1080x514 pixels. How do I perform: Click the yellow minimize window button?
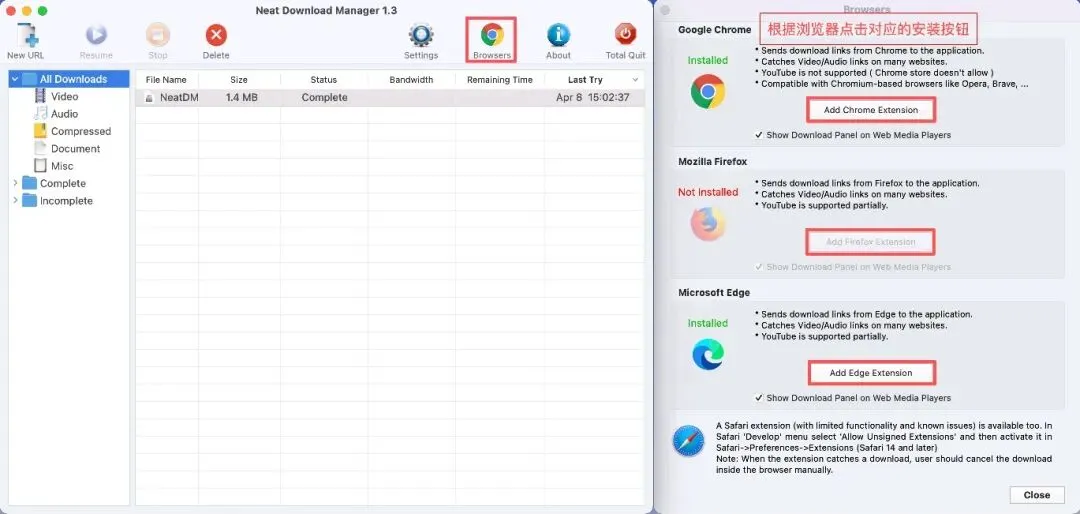pyautogui.click(x=27, y=11)
